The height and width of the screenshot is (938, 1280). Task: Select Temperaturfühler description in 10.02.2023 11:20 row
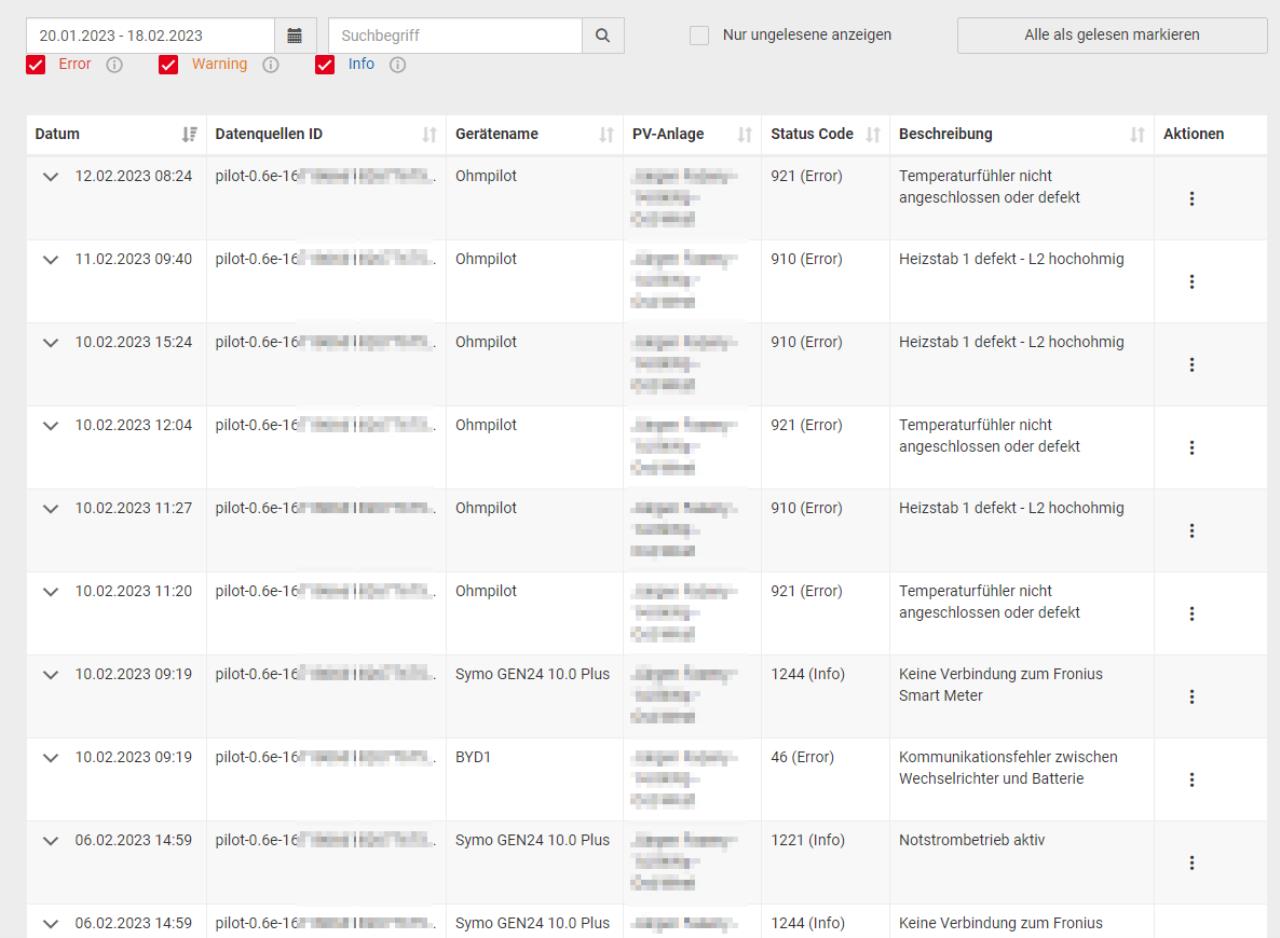click(990, 601)
